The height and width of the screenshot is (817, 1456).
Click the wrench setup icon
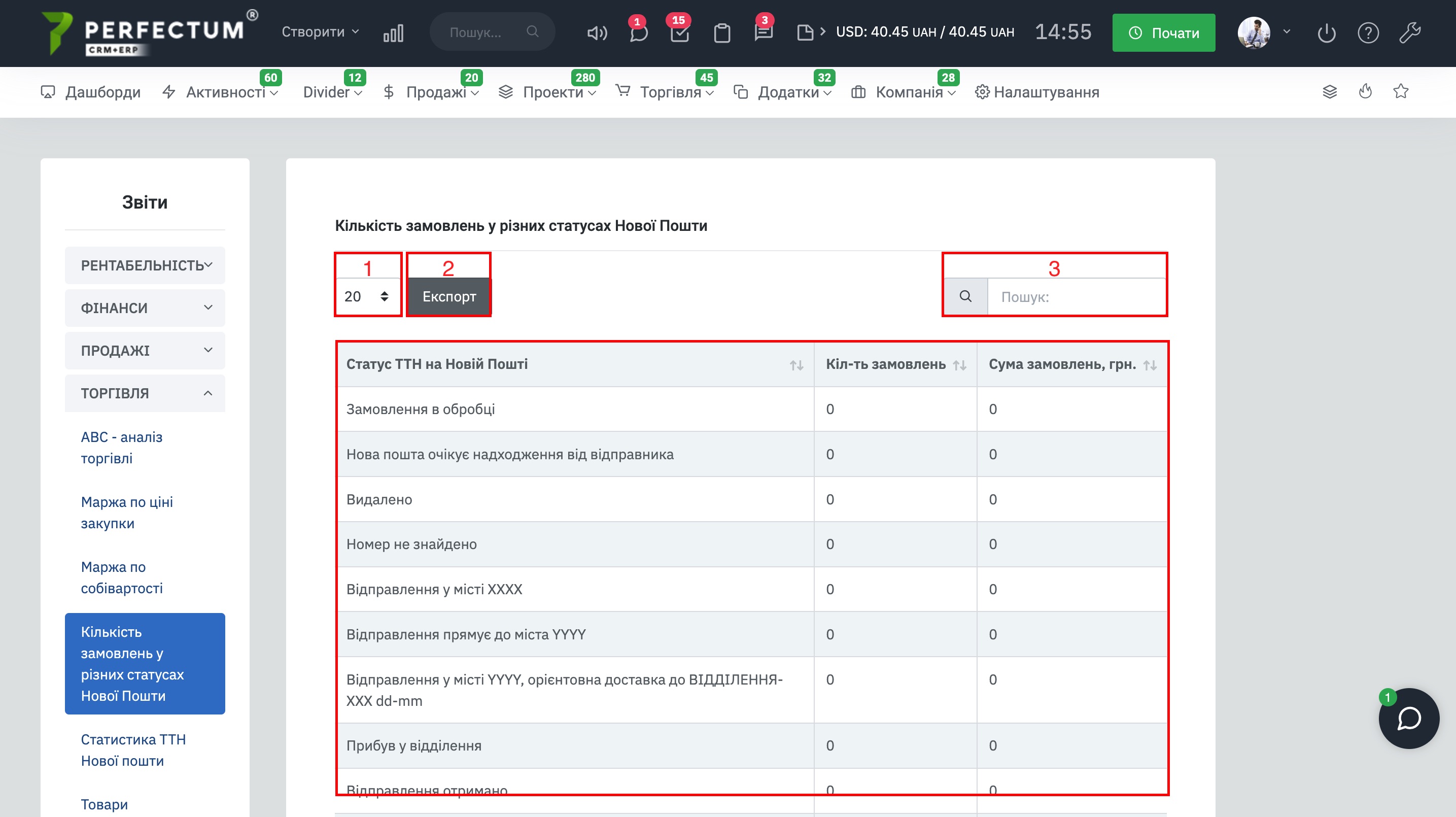(x=1410, y=32)
